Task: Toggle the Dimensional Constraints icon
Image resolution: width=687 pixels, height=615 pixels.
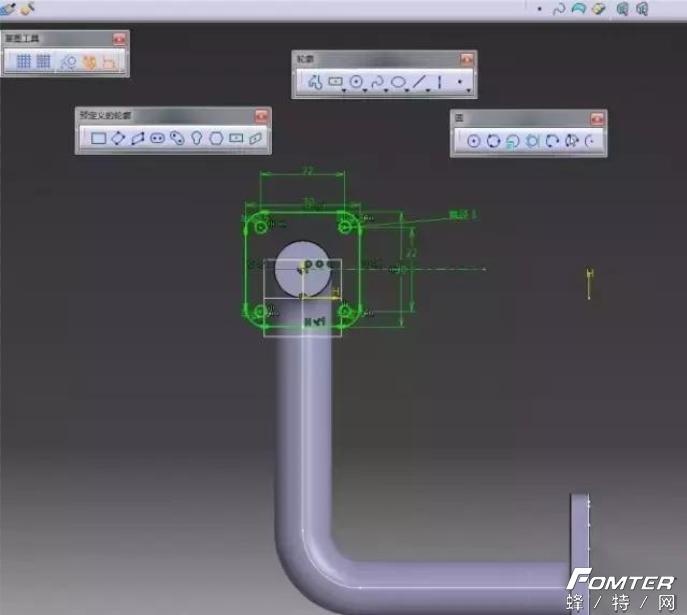Action: coord(110,63)
